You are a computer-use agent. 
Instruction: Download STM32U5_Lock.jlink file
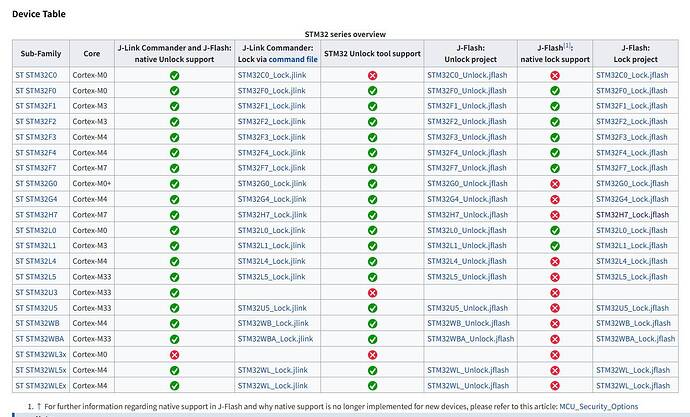[272, 308]
